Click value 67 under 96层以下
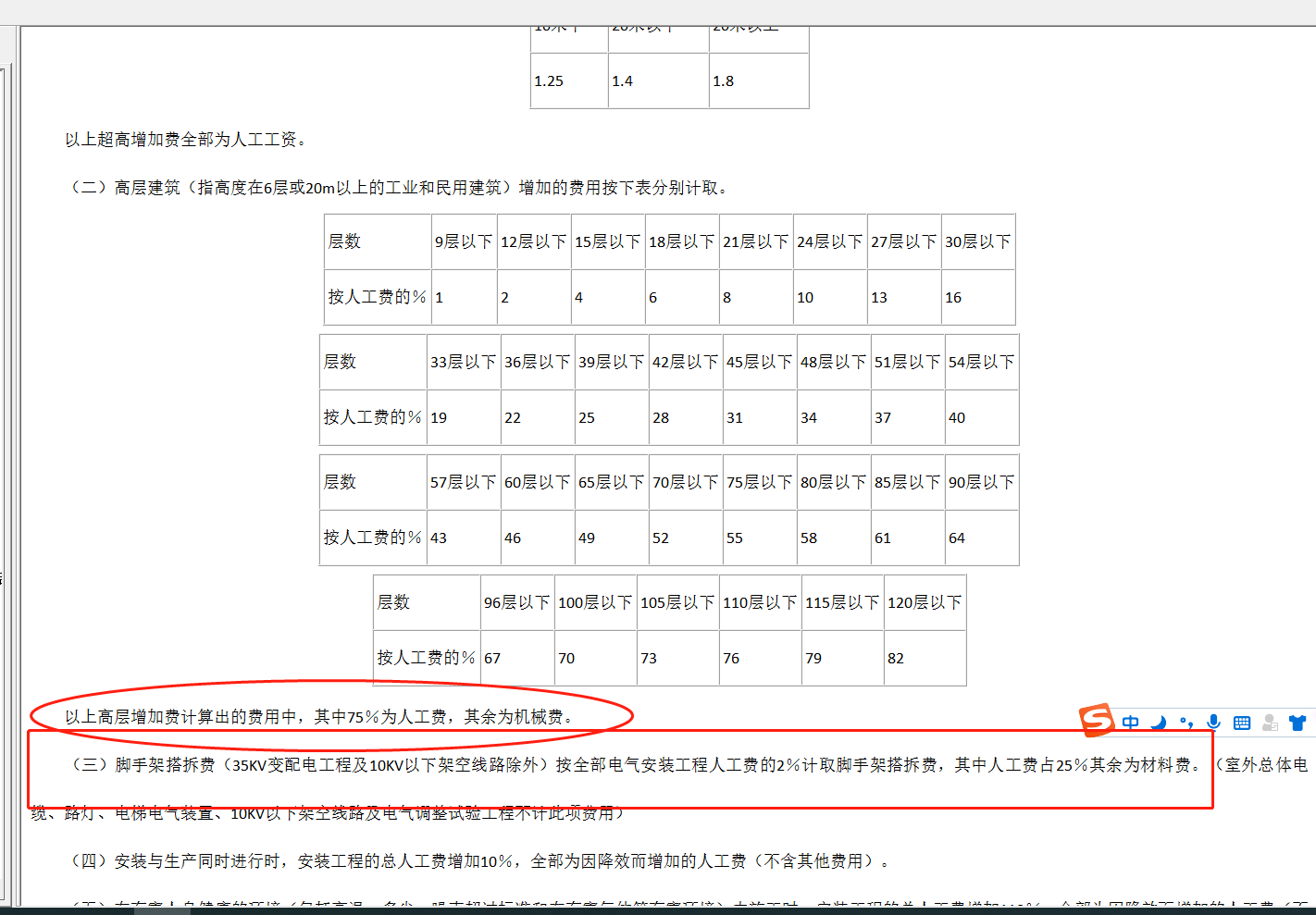This screenshot has width=1316, height=915. (517, 658)
